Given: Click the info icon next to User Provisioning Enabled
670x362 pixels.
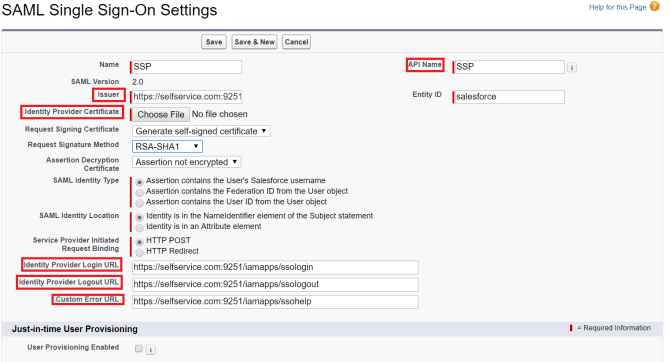Looking at the screenshot, I should tap(150, 350).
